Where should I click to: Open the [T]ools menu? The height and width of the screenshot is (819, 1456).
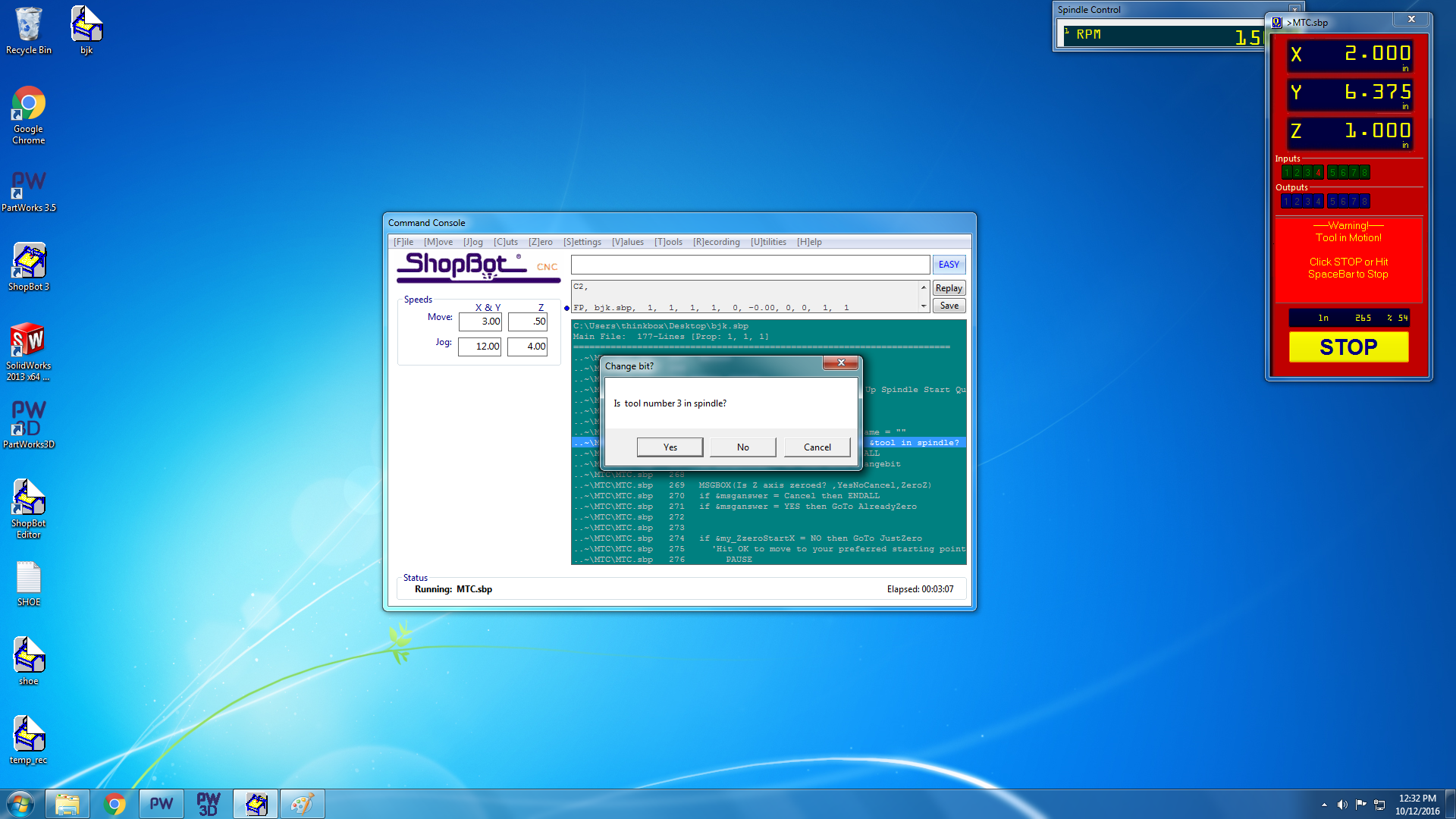669,242
